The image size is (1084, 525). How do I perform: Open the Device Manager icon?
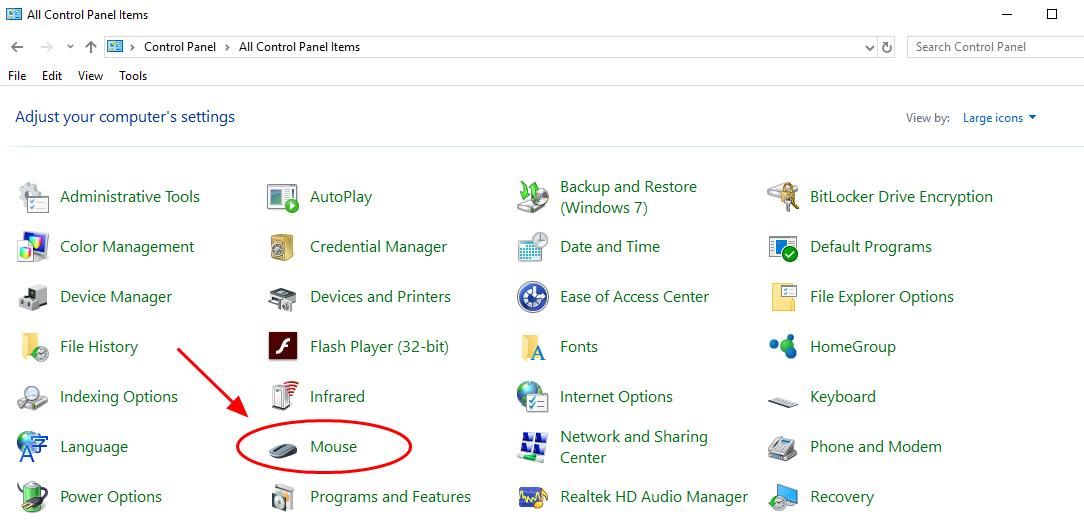pyautogui.click(x=32, y=297)
